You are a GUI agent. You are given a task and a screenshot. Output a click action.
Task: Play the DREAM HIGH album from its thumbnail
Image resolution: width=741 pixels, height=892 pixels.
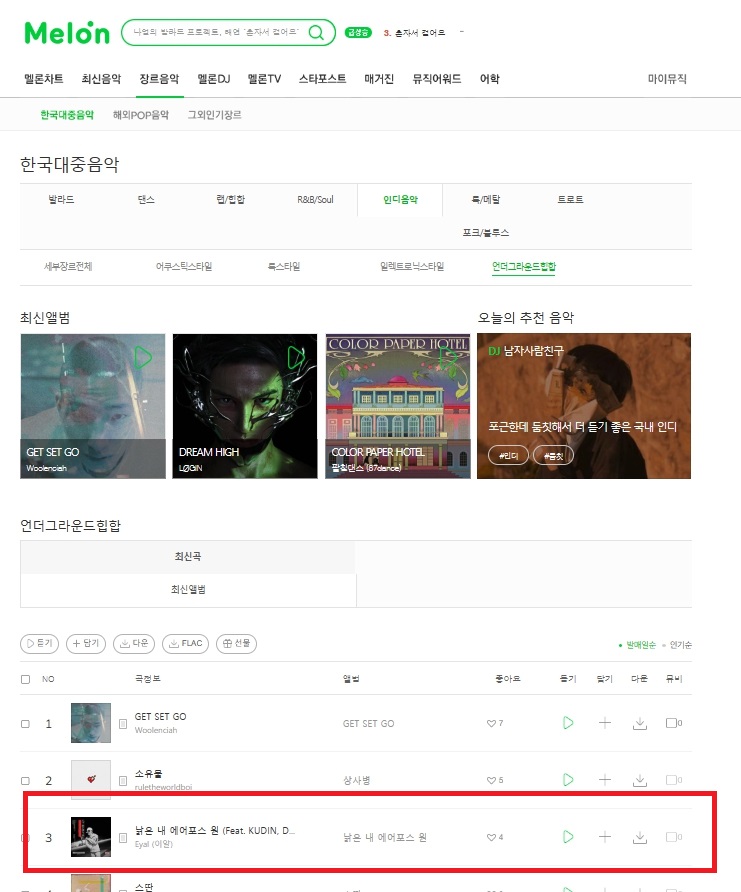coord(296,357)
